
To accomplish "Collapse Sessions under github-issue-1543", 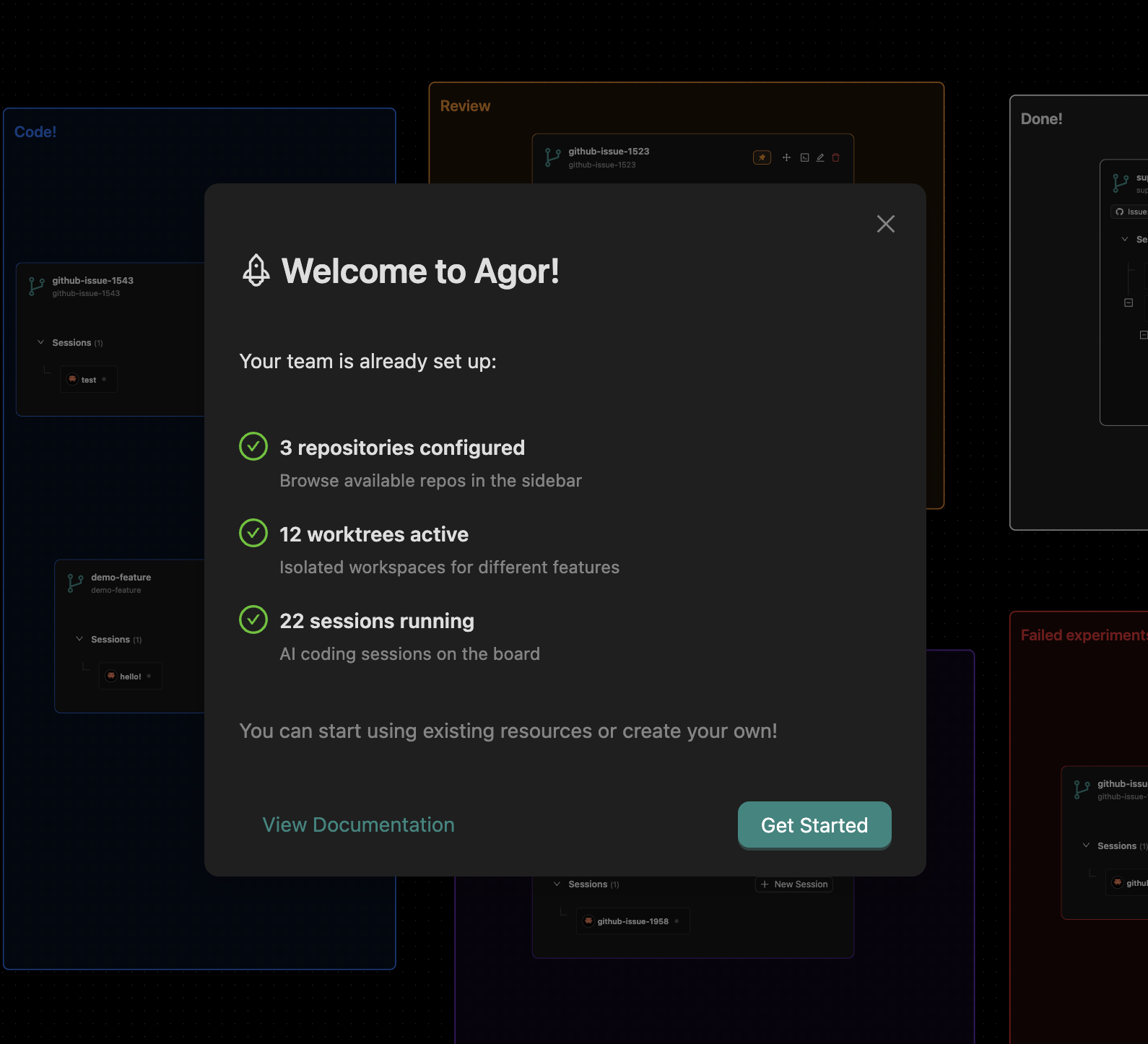I will click(41, 342).
